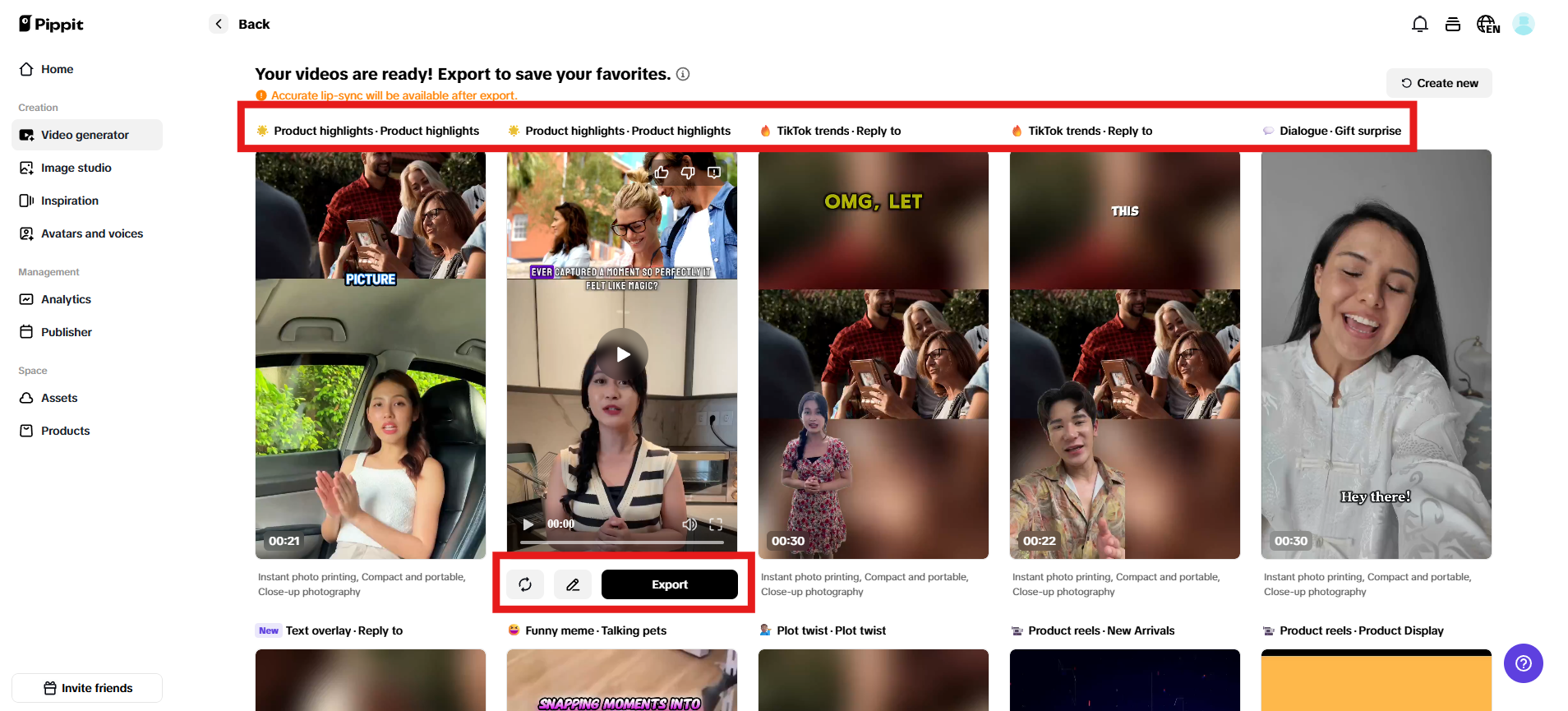
Task: Select the 00:22 THIS video thumbnail
Action: [x=1125, y=354]
